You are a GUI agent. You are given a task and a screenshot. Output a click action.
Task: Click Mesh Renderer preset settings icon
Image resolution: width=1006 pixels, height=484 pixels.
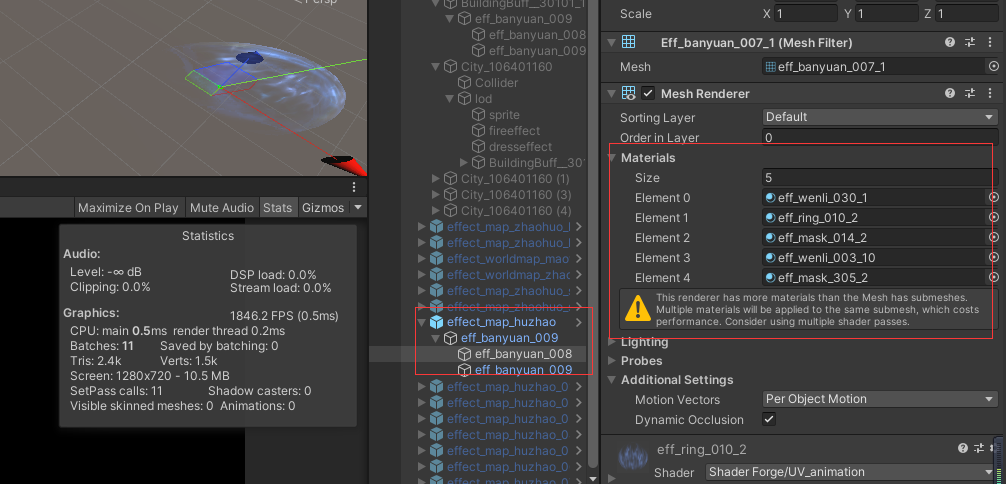point(970,93)
